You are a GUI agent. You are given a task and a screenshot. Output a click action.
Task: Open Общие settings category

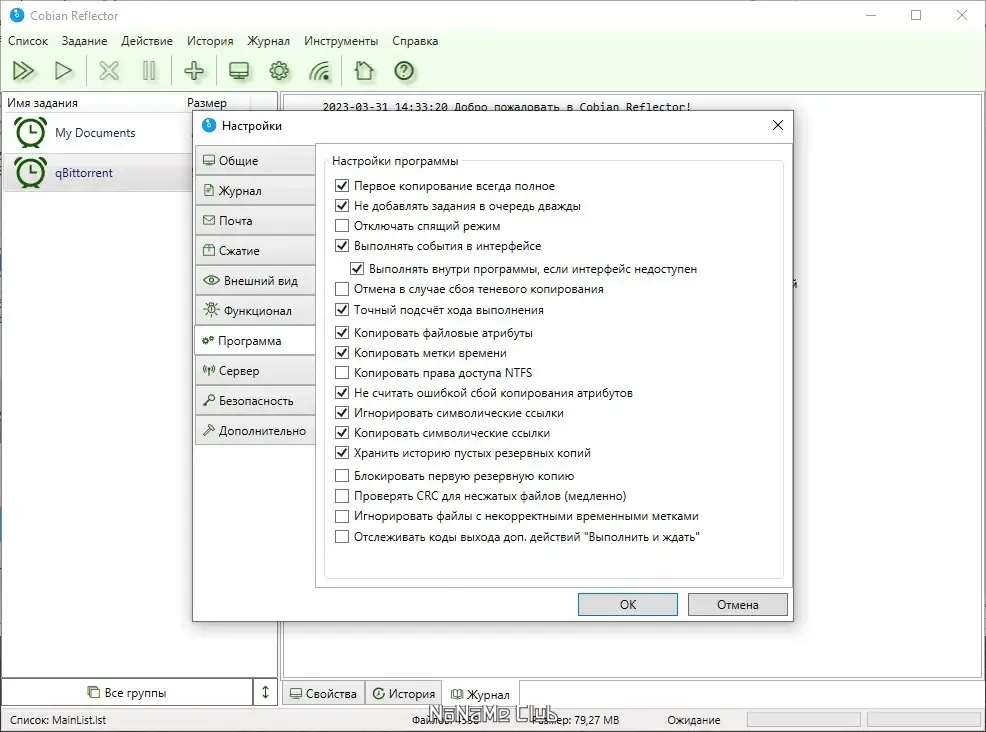tap(255, 160)
